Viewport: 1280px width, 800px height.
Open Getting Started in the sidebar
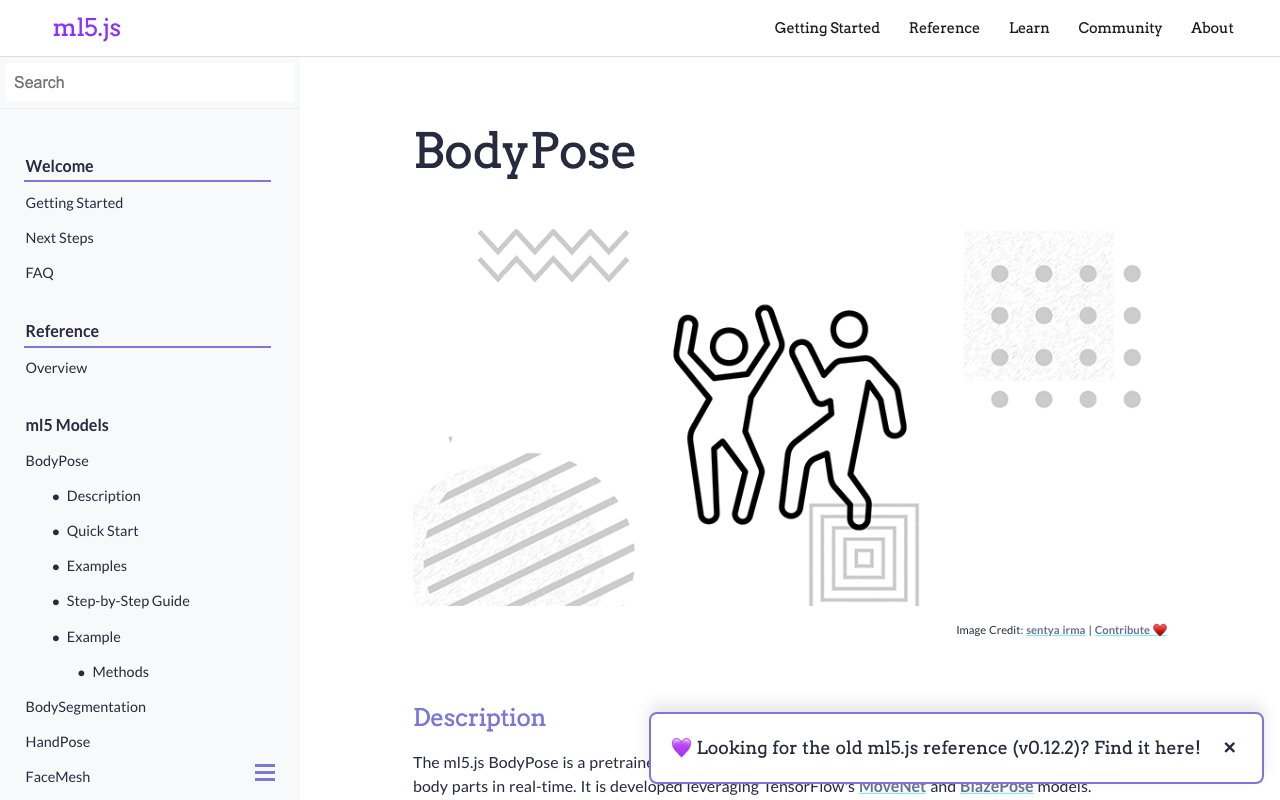[x=74, y=203]
